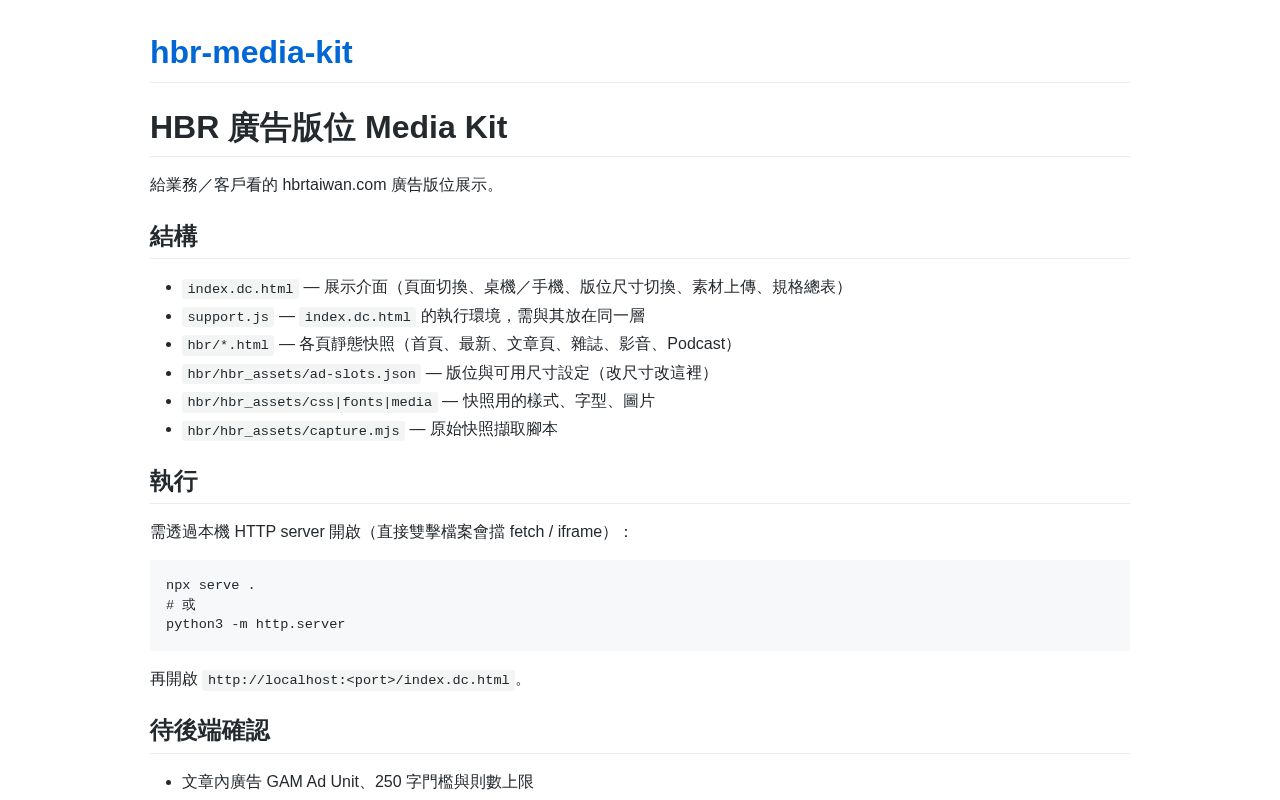Click hbr/hbr_assets/css|fonts|media code label
Image resolution: width=1280 pixels, height=800 pixels.
coord(309,402)
